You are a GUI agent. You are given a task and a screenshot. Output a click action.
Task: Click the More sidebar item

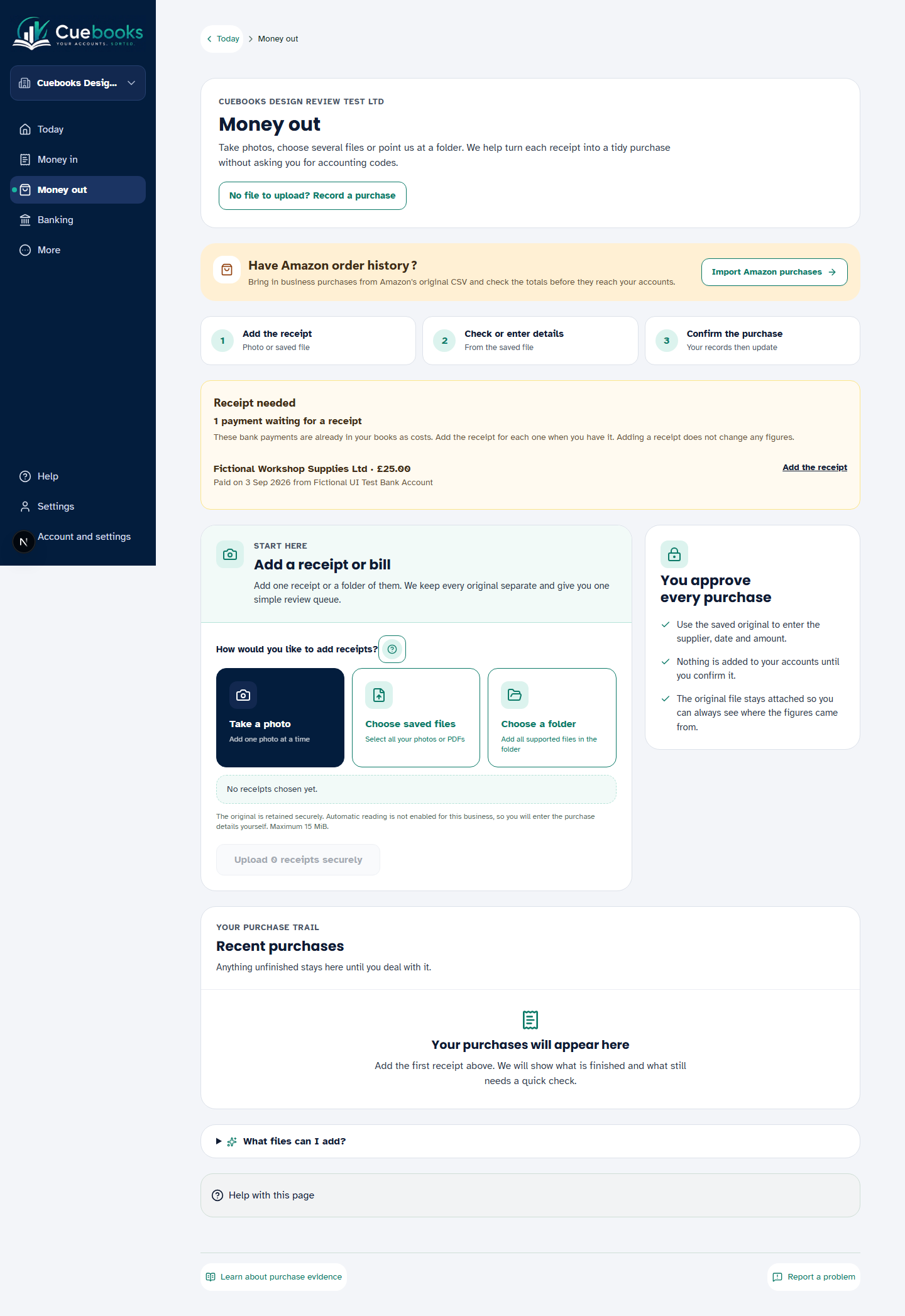[x=78, y=250]
